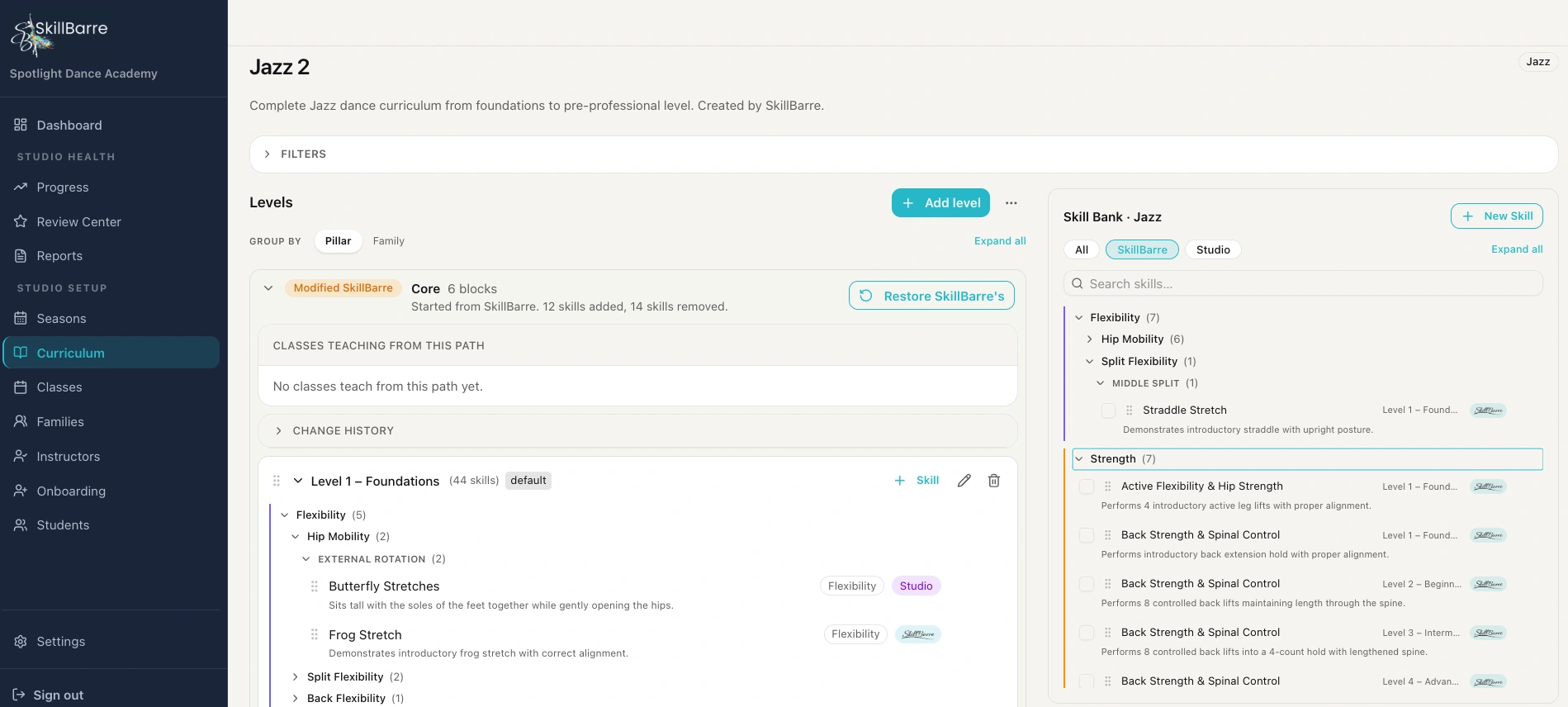This screenshot has width=1568, height=707.
Task: Click the Classes calendar icon
Action: (21, 387)
